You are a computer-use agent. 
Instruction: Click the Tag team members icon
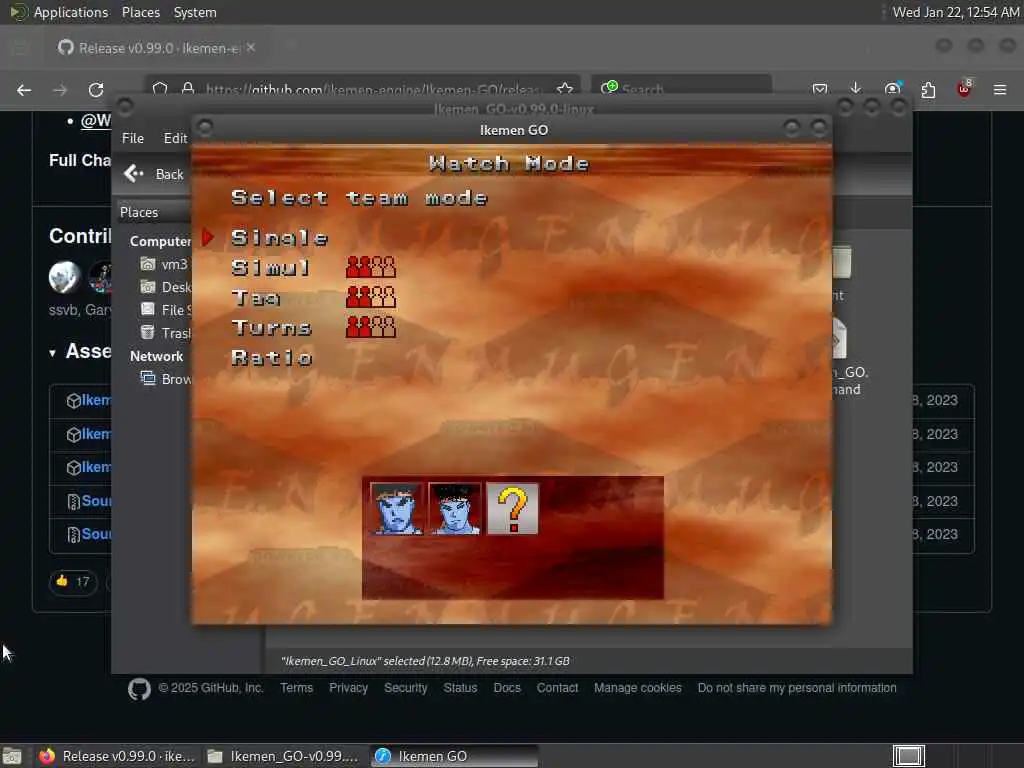[x=370, y=297]
